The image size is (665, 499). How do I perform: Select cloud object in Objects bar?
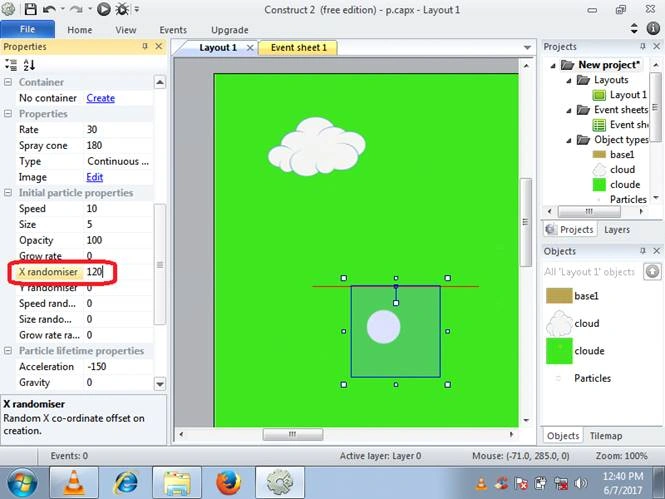point(573,323)
